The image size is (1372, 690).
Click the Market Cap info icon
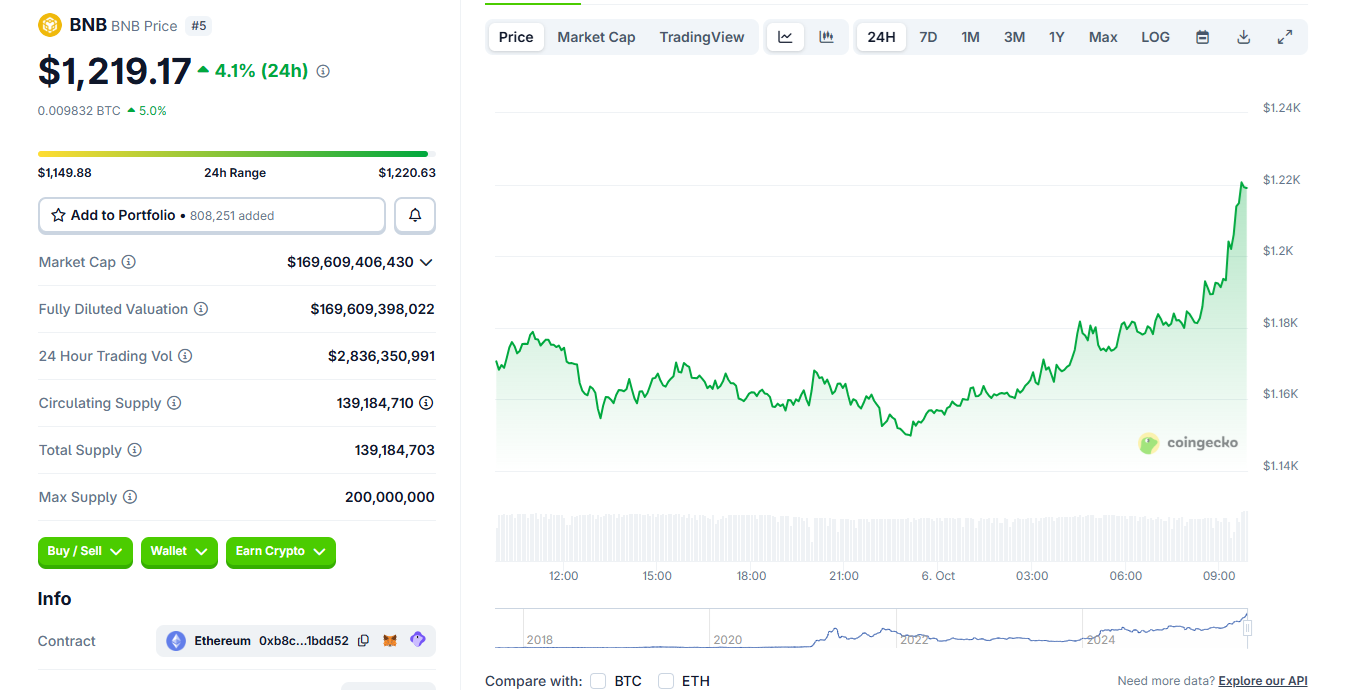point(129,262)
